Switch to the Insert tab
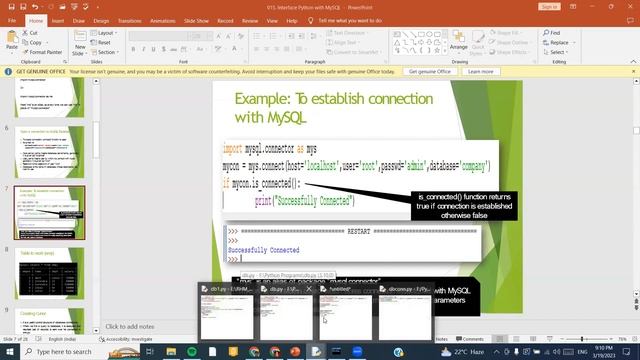 pyautogui.click(x=58, y=20)
